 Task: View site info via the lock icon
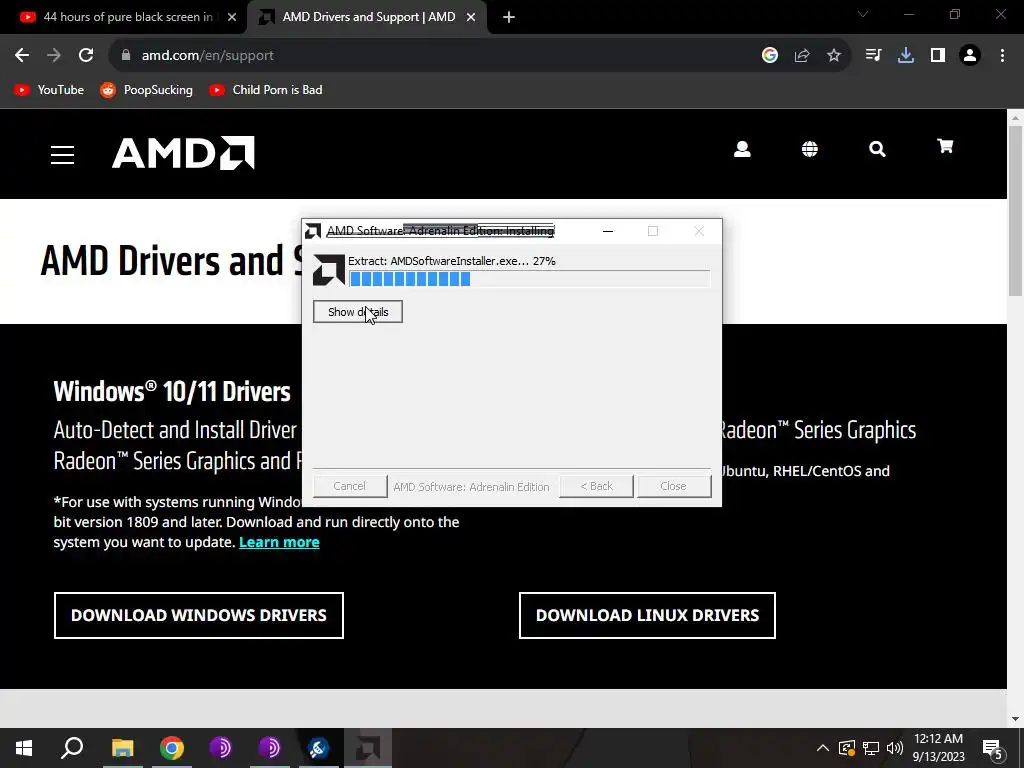[126, 56]
